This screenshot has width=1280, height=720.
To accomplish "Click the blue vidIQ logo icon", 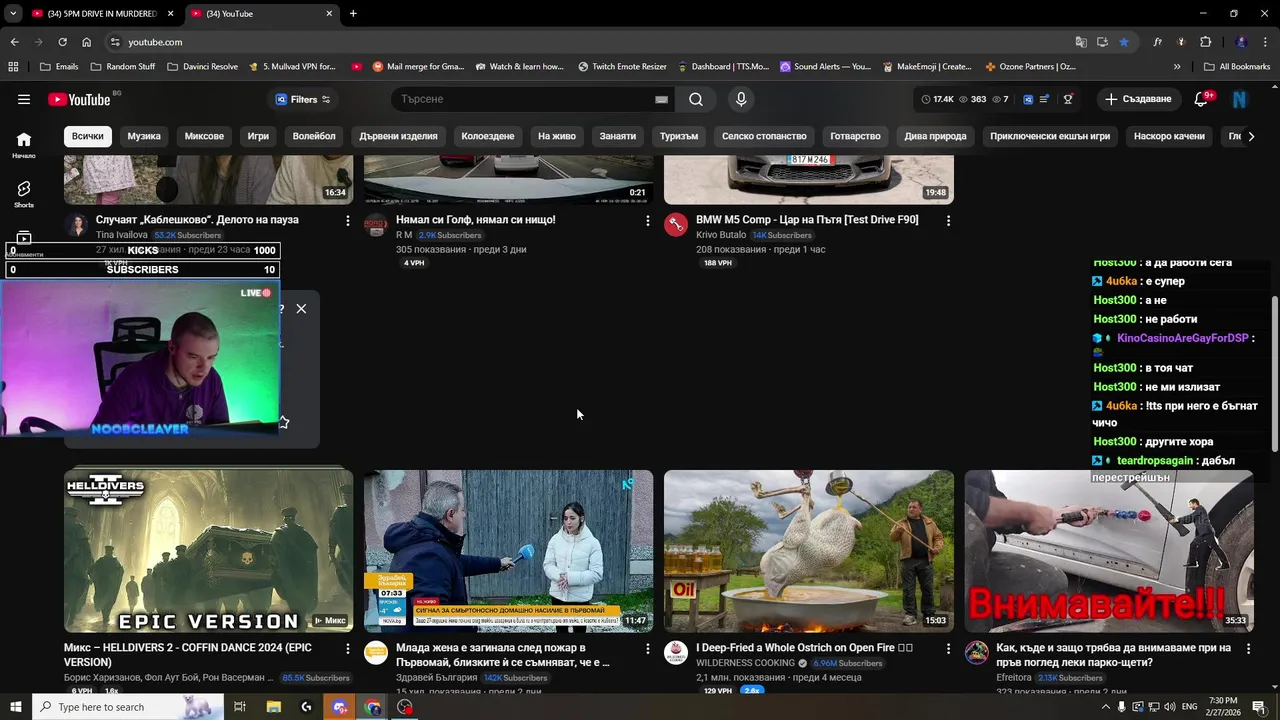I will tap(1028, 99).
